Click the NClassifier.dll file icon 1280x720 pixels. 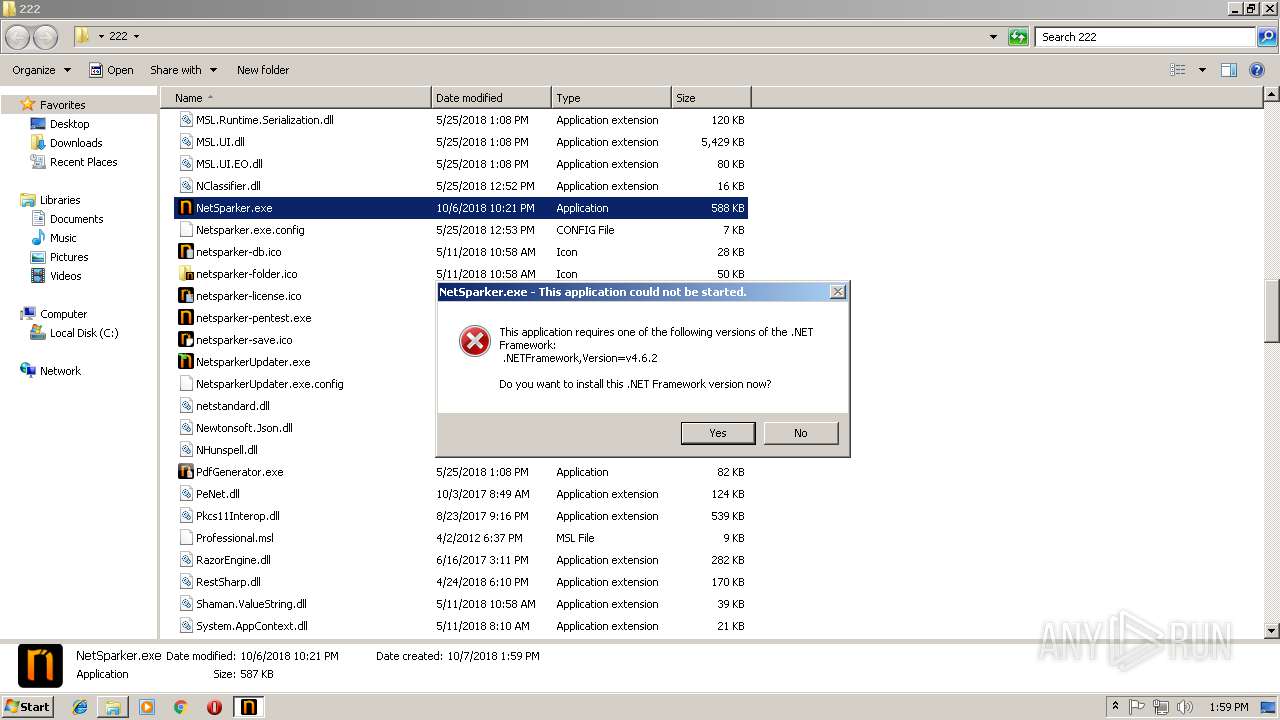click(185, 186)
